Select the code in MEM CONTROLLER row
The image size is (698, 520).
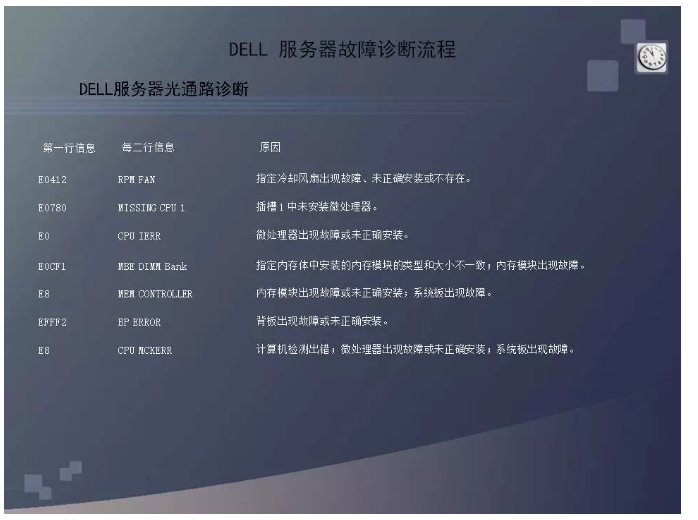click(44, 294)
